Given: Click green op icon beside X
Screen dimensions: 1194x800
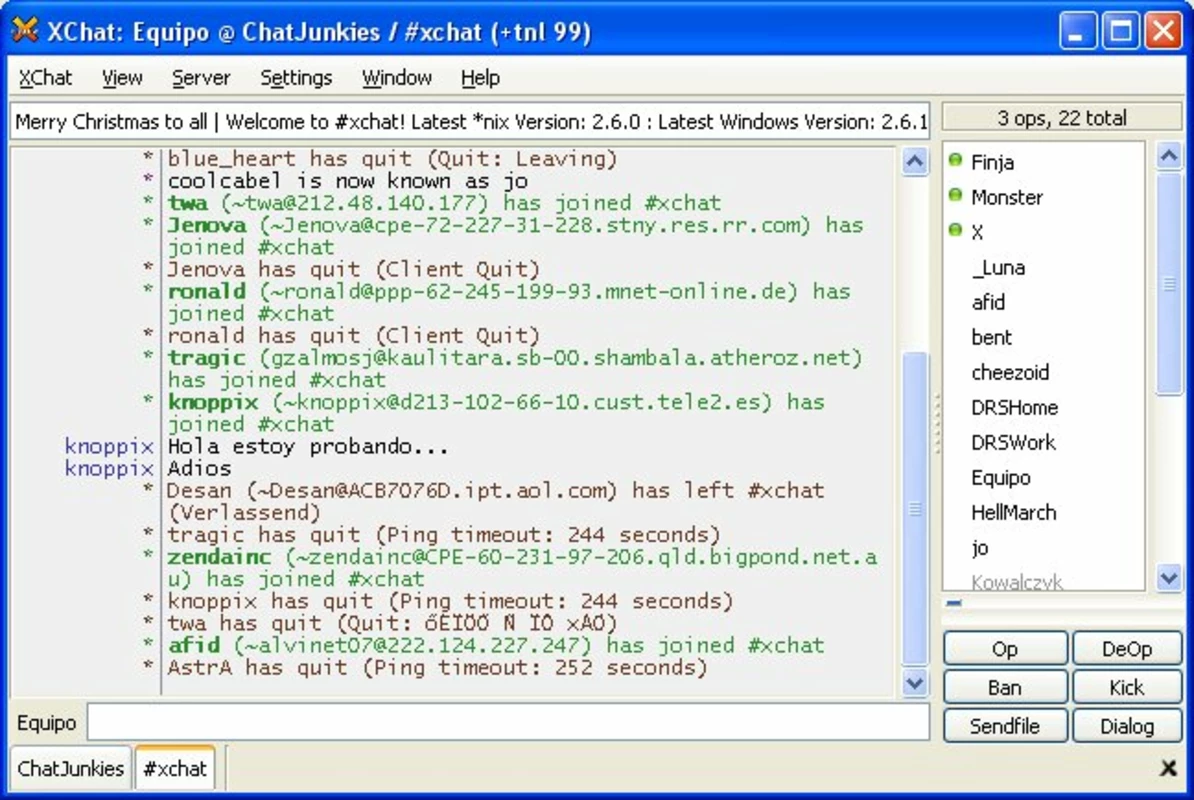Looking at the screenshot, I should [955, 229].
